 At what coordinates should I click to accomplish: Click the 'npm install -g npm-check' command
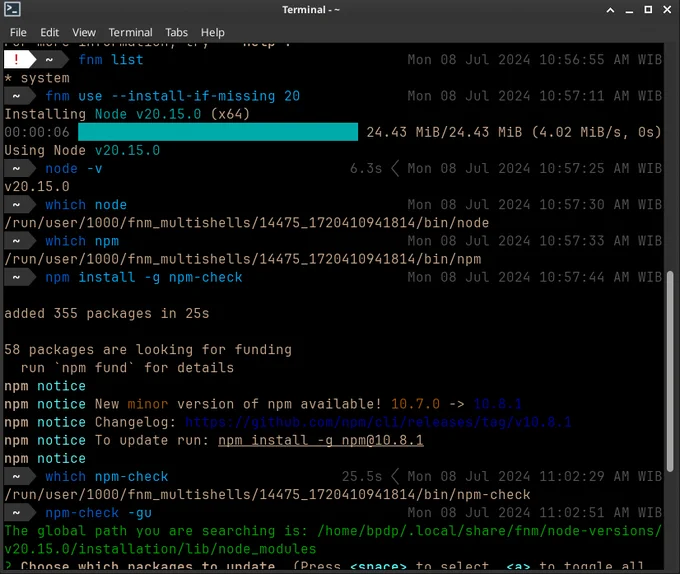pyautogui.click(x=144, y=277)
